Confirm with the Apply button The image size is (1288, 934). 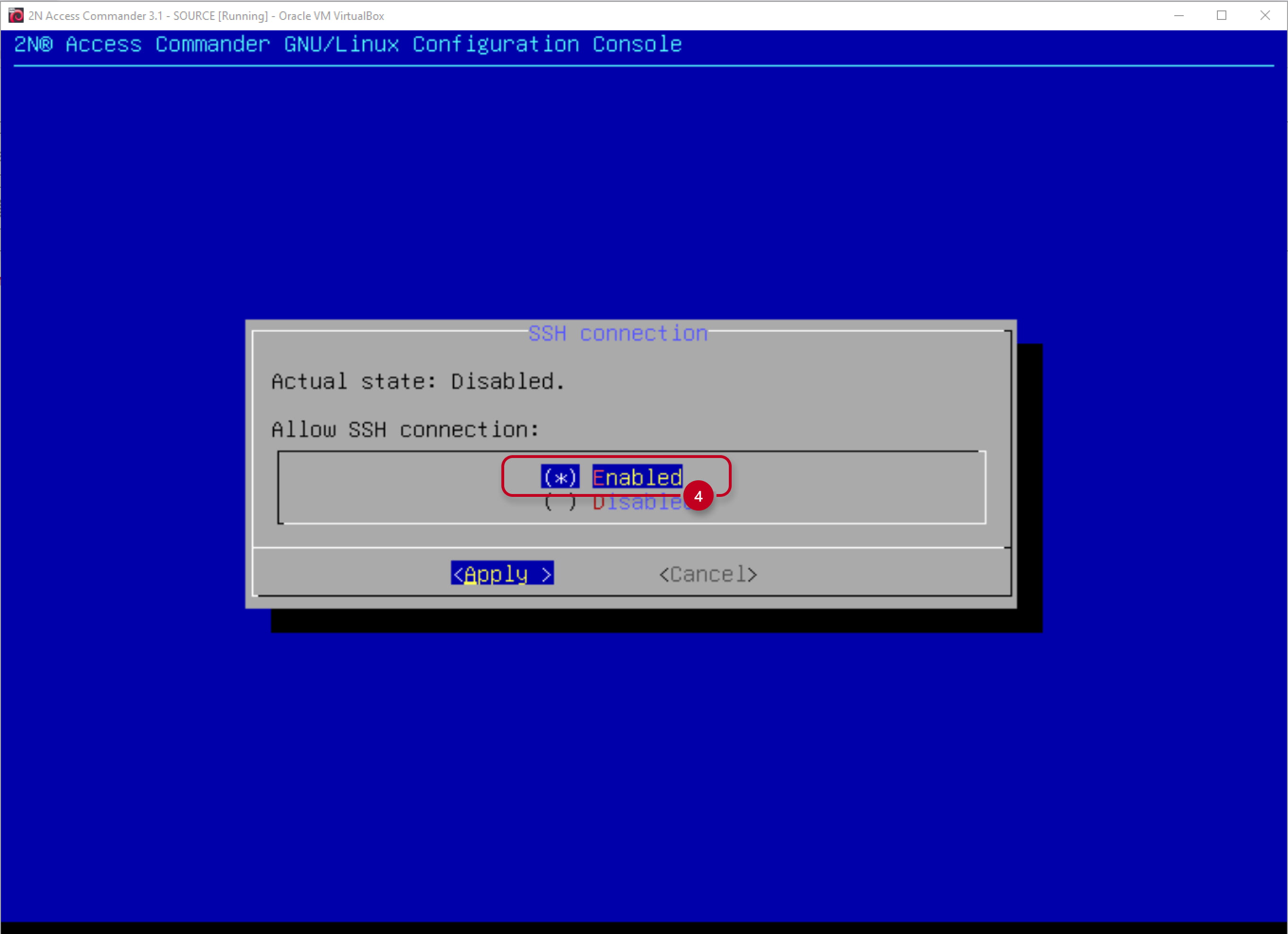tap(502, 574)
